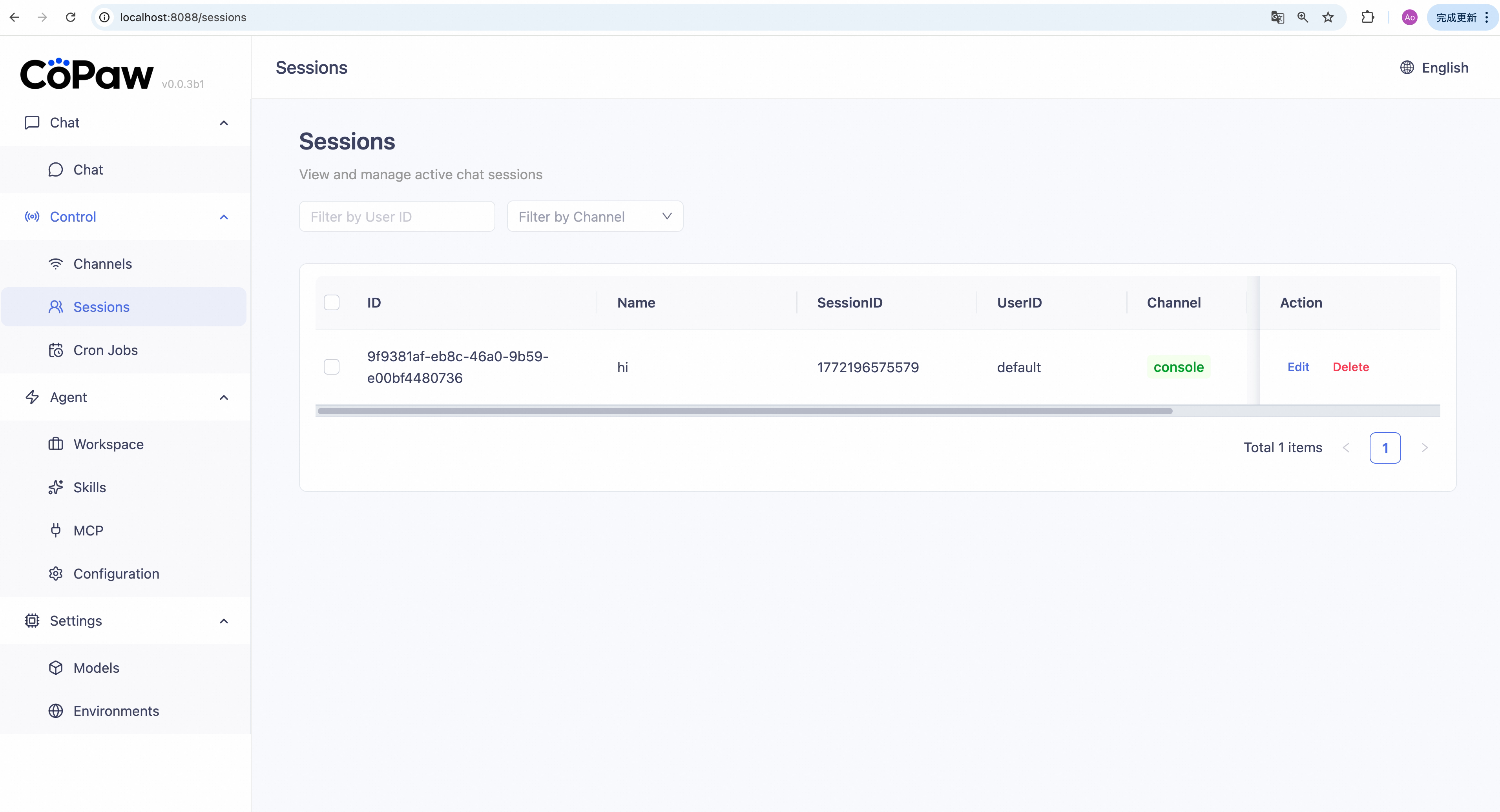Click the Cron Jobs calendar icon
The width and height of the screenshot is (1500, 812).
56,350
